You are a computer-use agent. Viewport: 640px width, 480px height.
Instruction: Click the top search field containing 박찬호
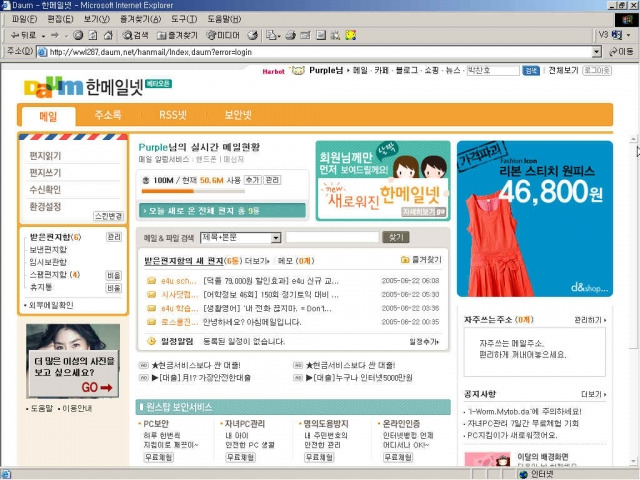coord(493,71)
